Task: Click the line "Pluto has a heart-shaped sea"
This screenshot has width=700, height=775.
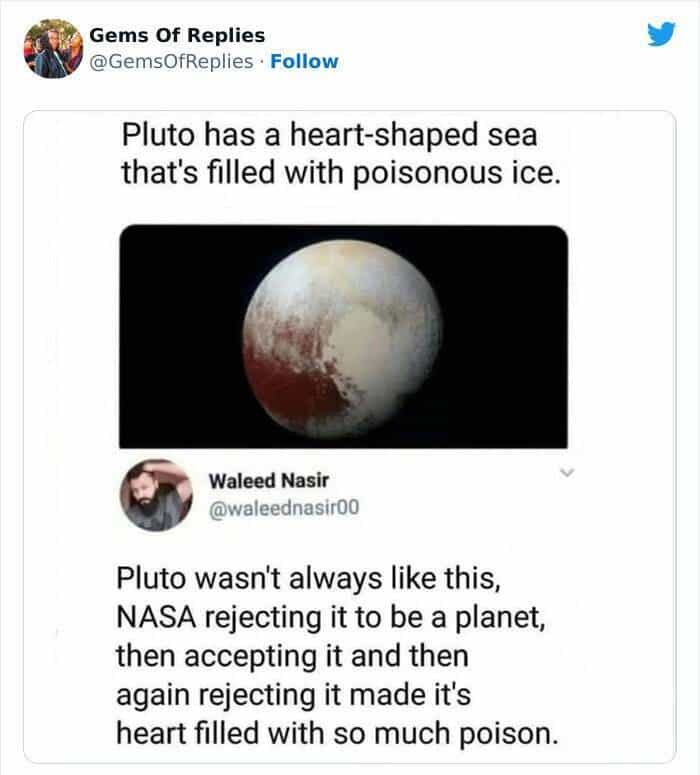Action: (x=330, y=135)
